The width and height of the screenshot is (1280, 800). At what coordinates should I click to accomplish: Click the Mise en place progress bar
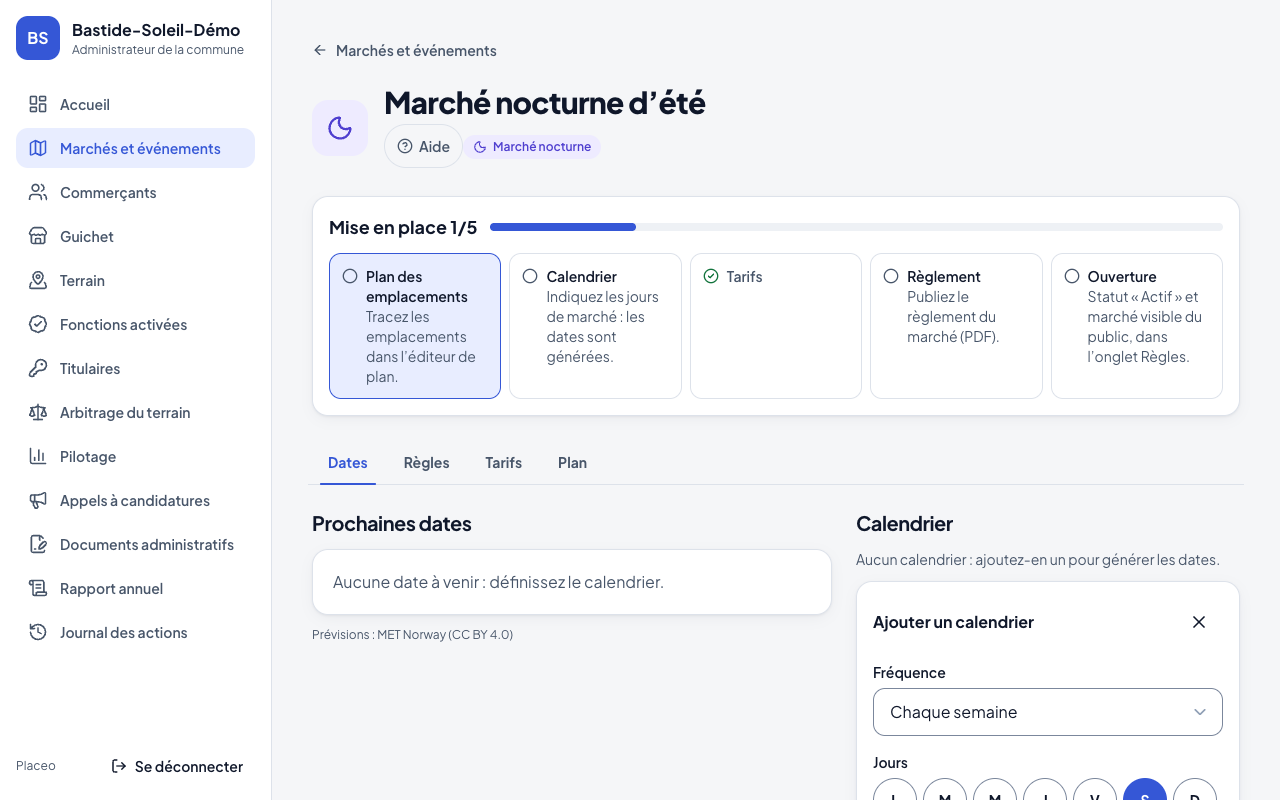click(856, 227)
